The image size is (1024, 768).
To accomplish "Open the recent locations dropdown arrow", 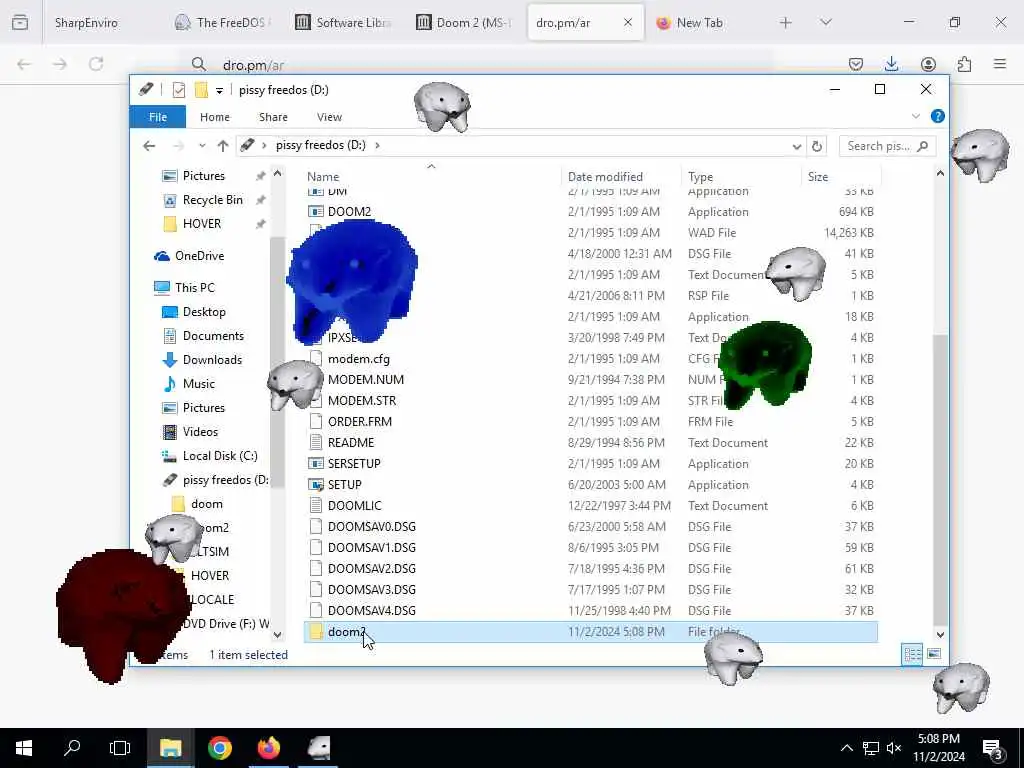I will tap(202, 146).
